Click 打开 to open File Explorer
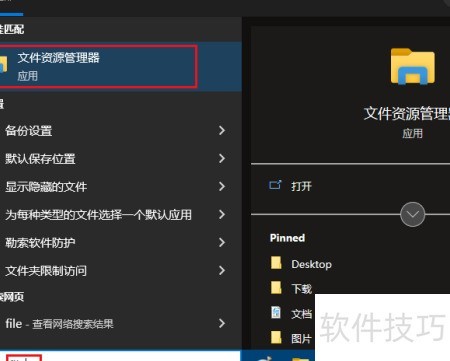 pos(301,186)
